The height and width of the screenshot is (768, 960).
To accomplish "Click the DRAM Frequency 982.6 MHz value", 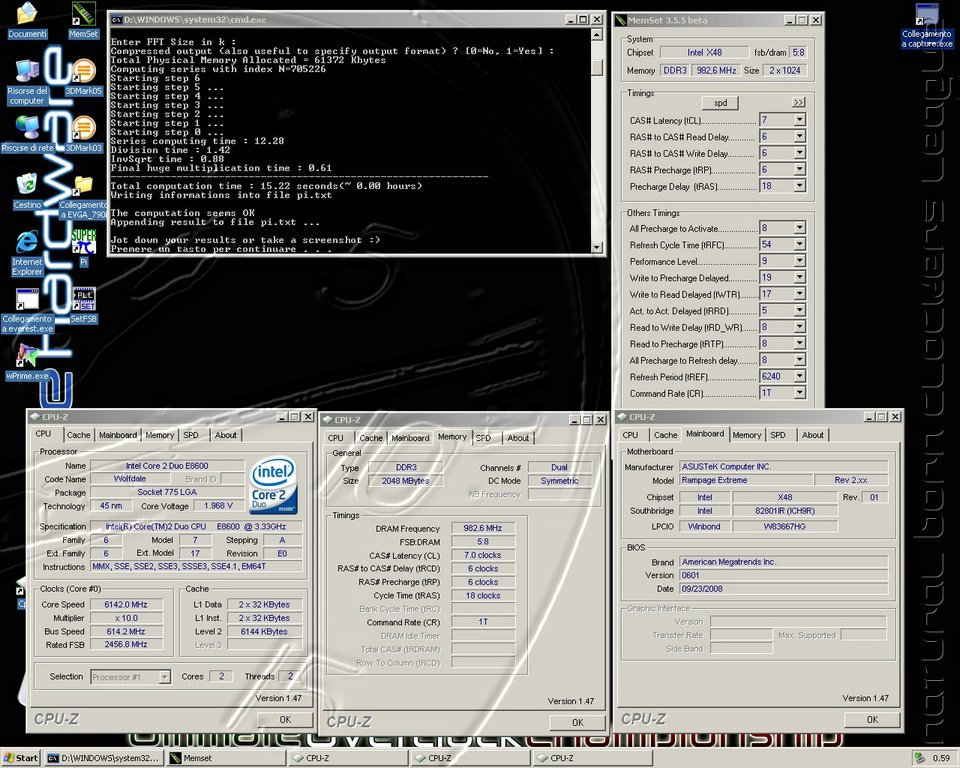I will pyautogui.click(x=482, y=528).
